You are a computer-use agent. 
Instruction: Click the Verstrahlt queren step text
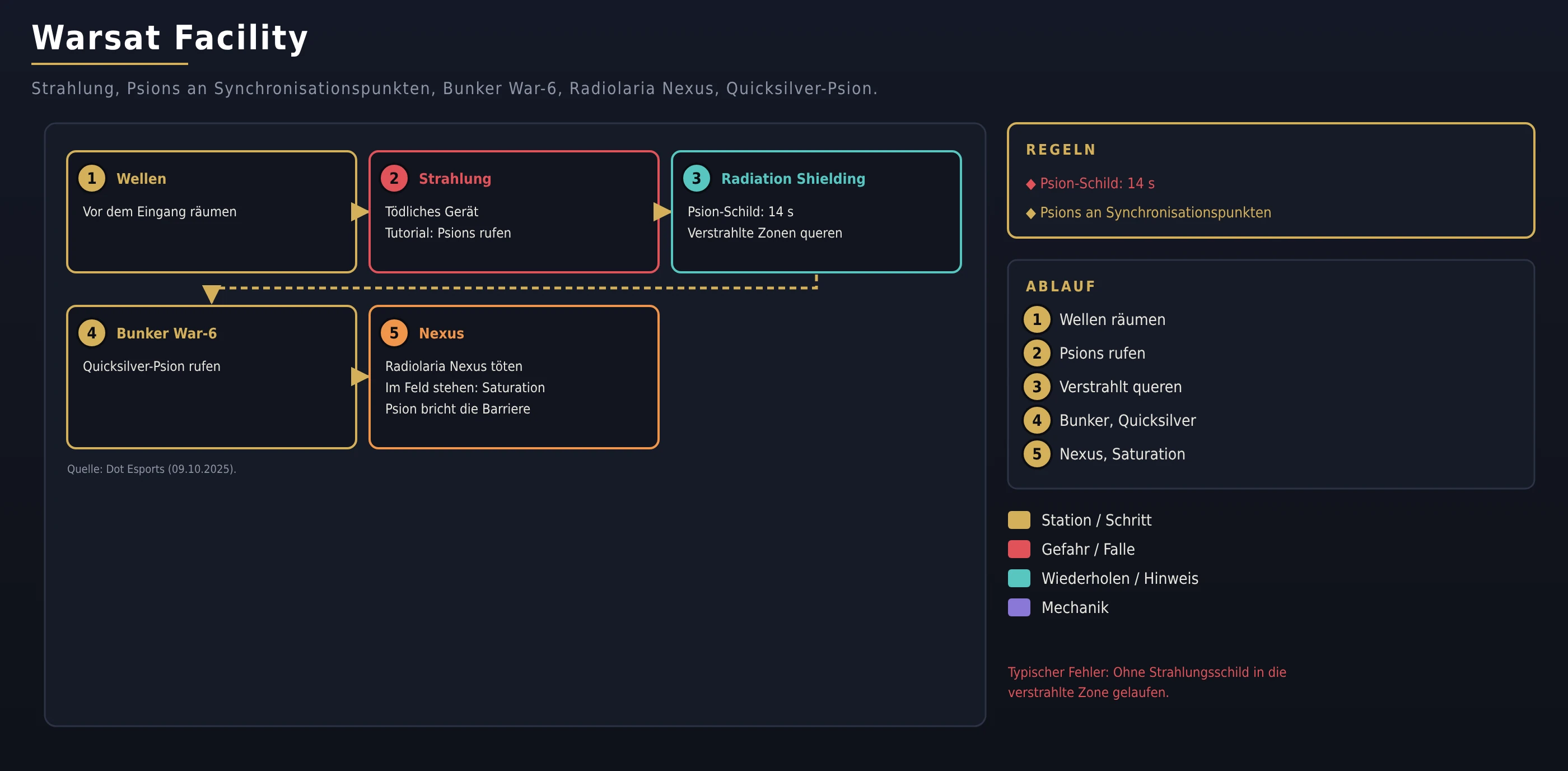click(x=1121, y=387)
